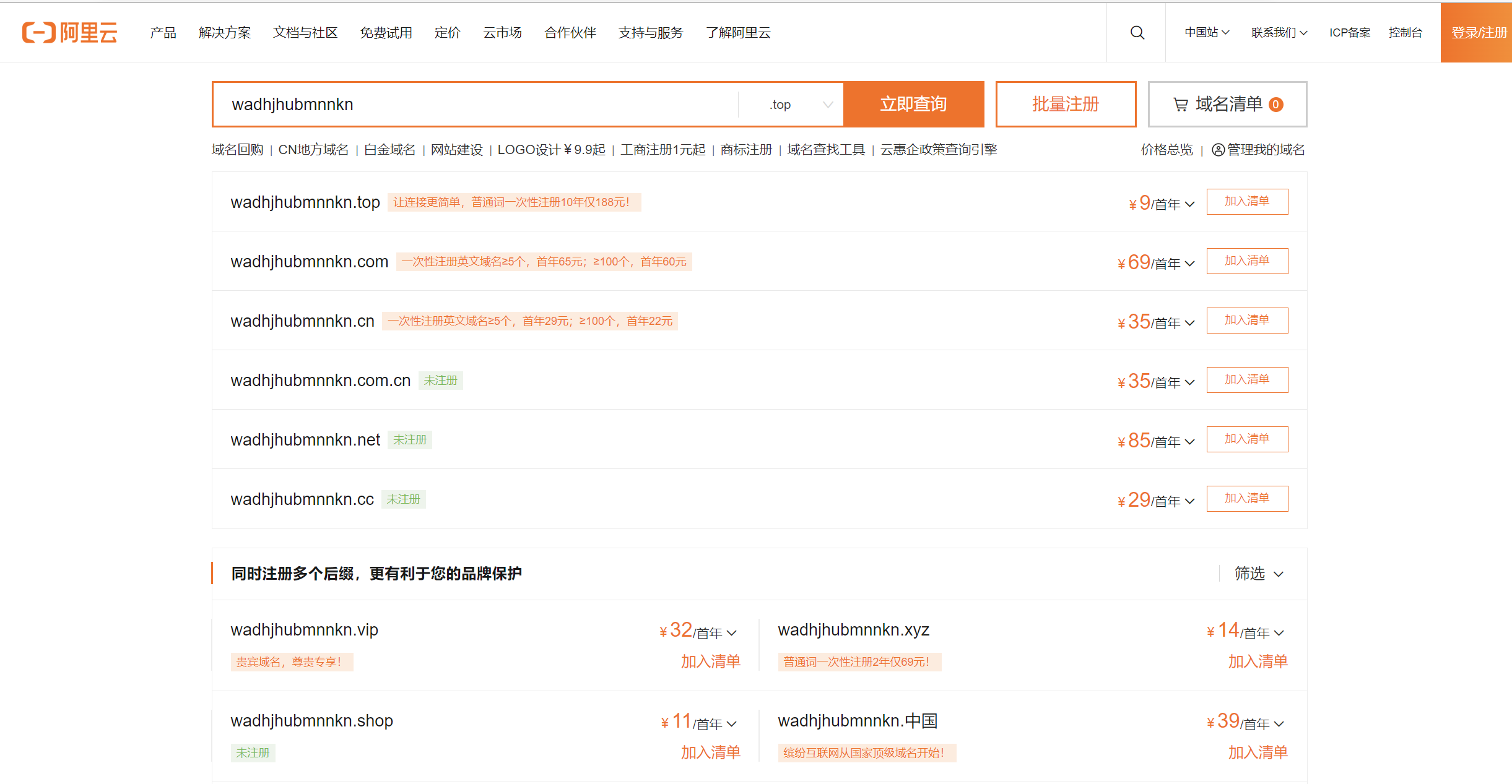Click the user icon beside 管理我的域名
Viewport: 1512px width, 784px height.
click(1218, 150)
